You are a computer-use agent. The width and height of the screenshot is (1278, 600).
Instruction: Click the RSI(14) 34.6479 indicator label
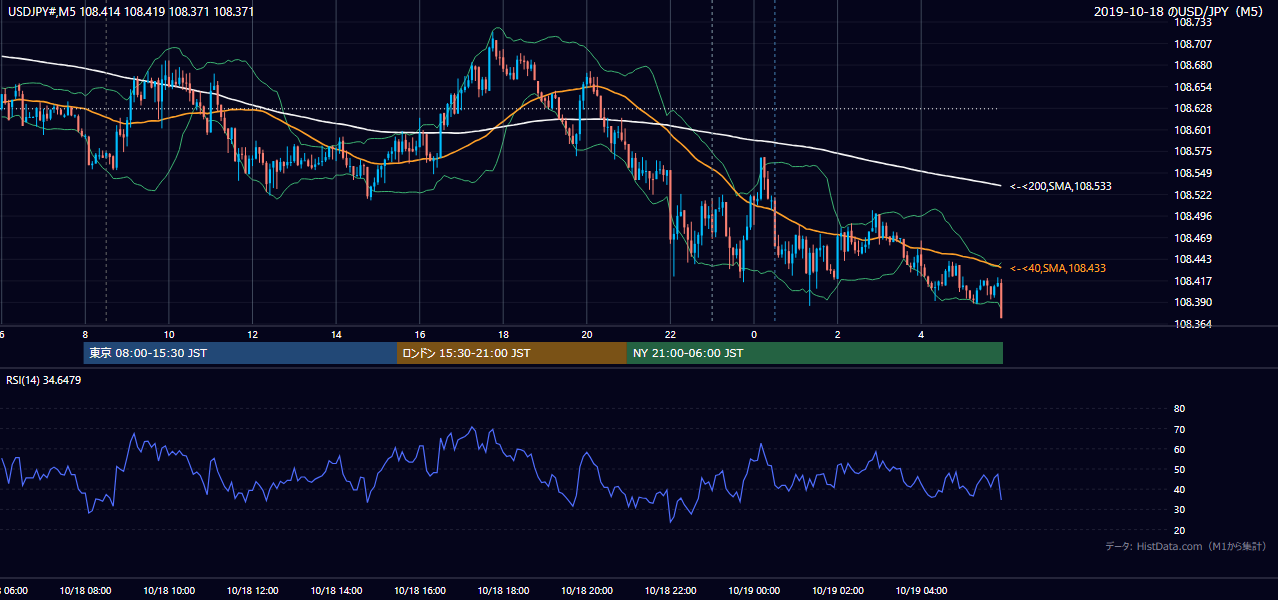[x=44, y=379]
